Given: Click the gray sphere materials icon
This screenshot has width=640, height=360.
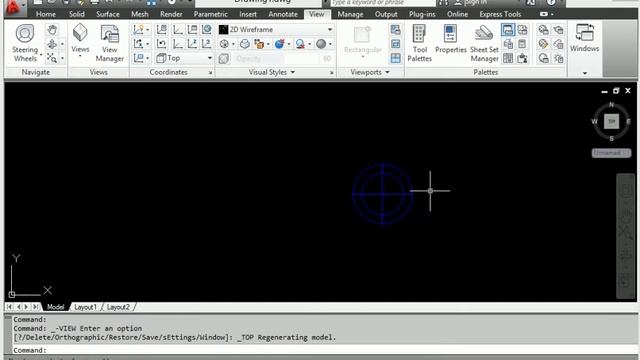Looking at the screenshot, I should coord(321,44).
